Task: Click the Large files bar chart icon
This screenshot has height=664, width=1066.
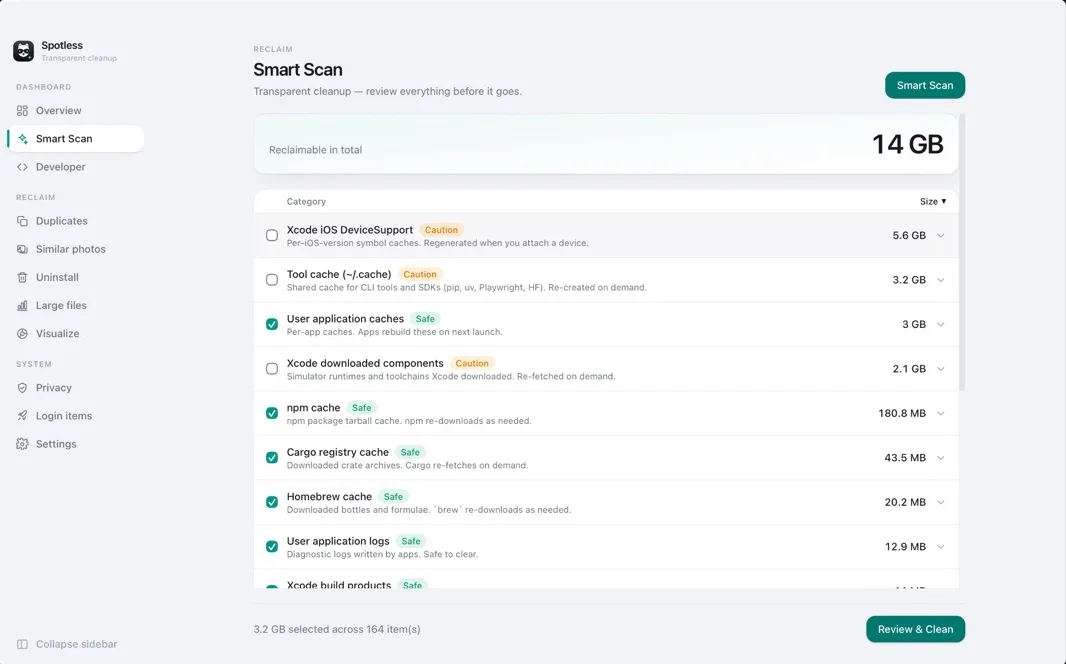Action: click(22, 306)
